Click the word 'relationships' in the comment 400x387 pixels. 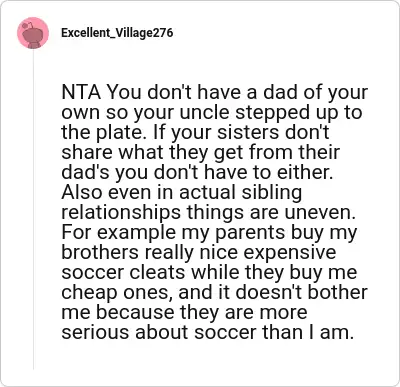(x=122, y=213)
